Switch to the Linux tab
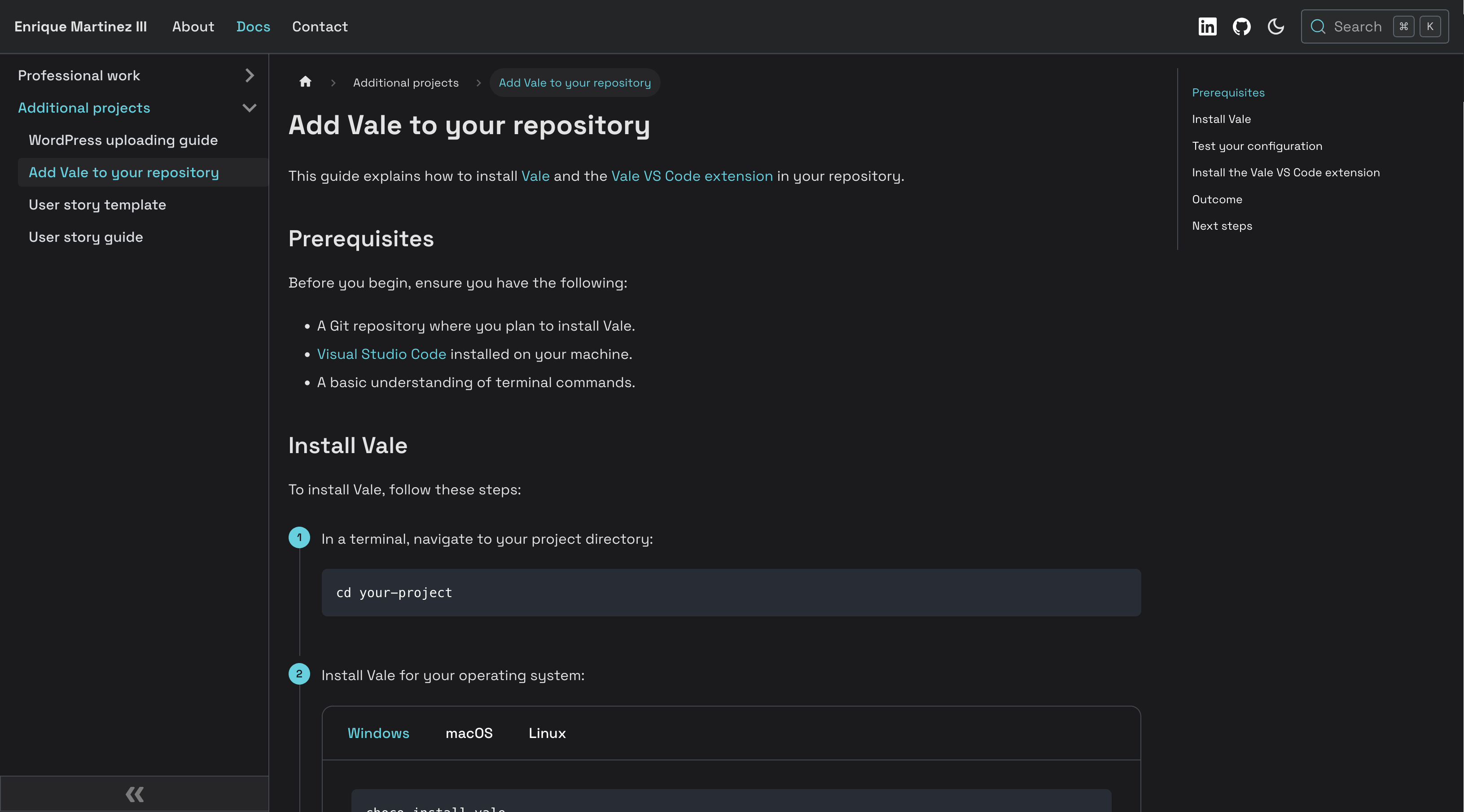The width and height of the screenshot is (1464, 812). [x=547, y=733]
